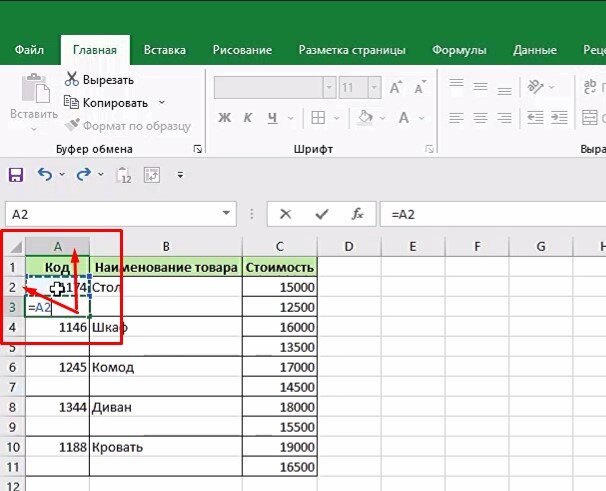Click the Borders icon
Screen dimensions: 606x491
point(318,118)
